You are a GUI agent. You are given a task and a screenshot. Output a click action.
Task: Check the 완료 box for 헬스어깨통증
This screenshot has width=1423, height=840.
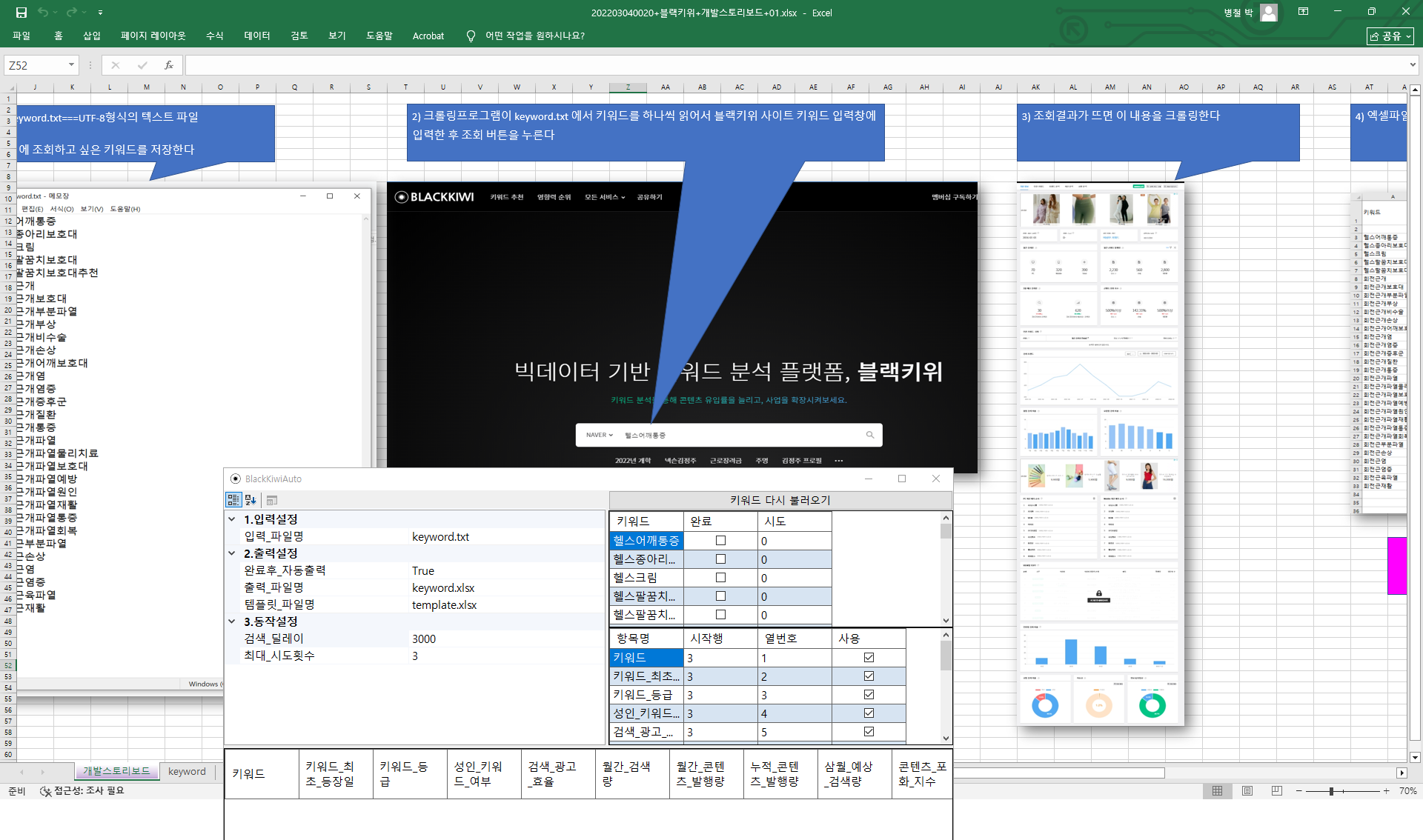720,541
